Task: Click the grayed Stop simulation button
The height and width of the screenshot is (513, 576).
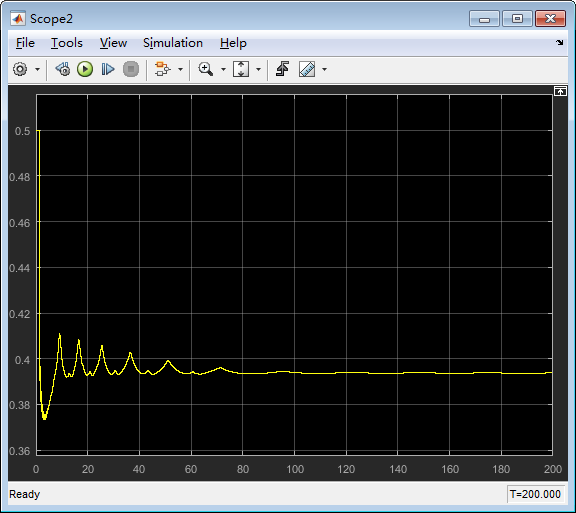Action: pos(131,69)
